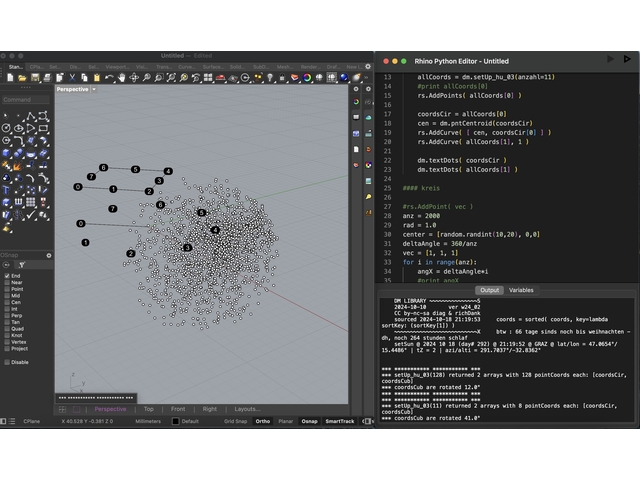Click the Explode icon in left toolbar
Screen dimensions: 640x480
point(18,166)
